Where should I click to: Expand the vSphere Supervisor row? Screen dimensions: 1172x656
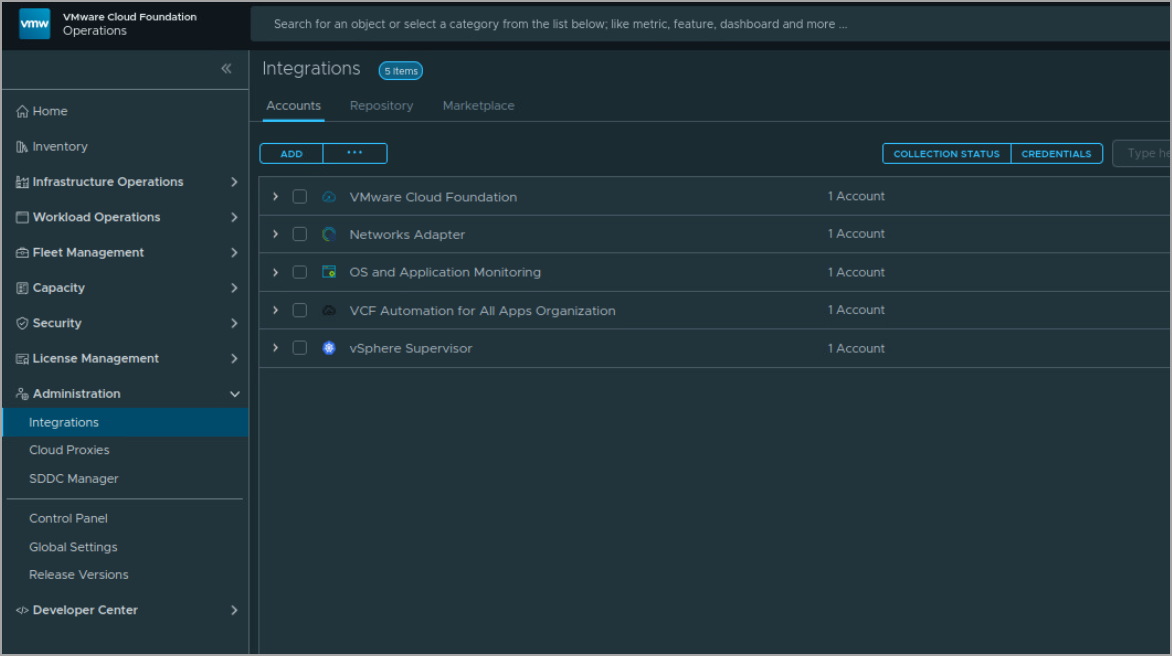click(276, 348)
